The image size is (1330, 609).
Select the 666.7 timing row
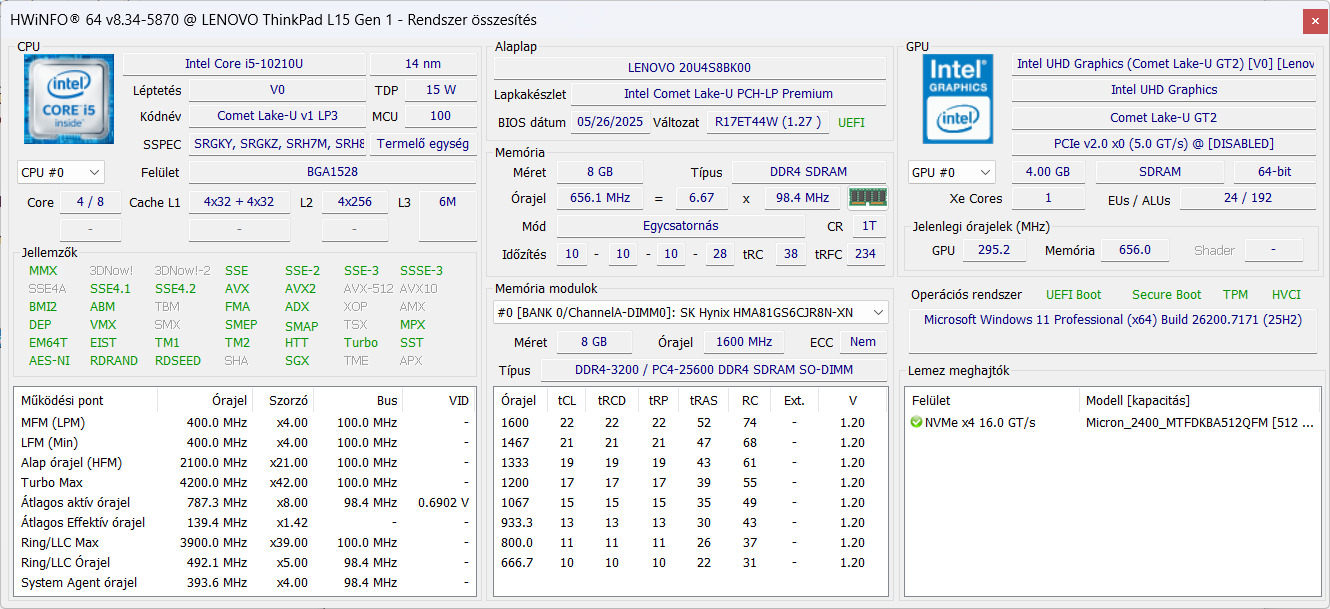coord(691,563)
